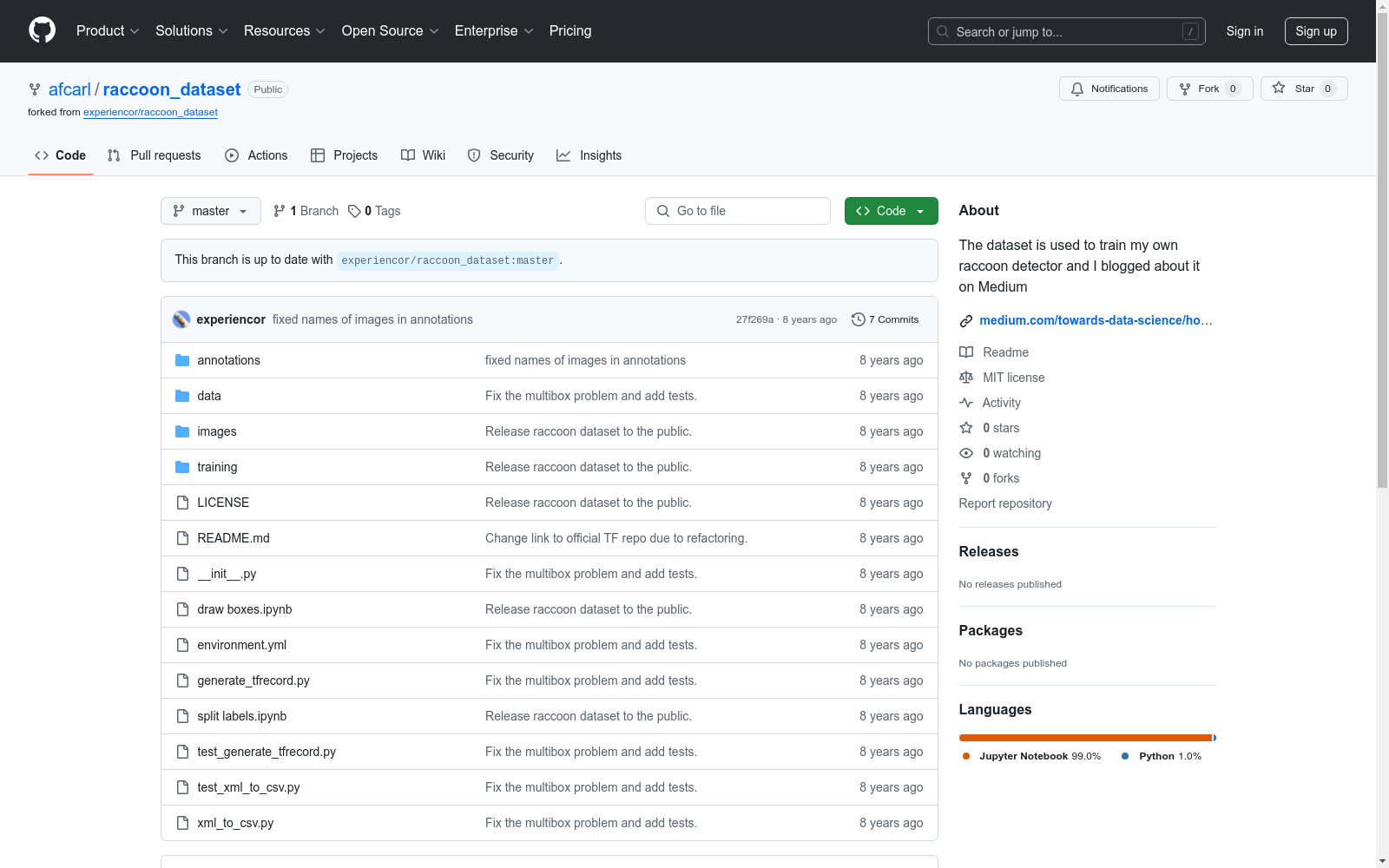The image size is (1389, 868).
Task: Expand the Resources menu
Action: (x=285, y=31)
